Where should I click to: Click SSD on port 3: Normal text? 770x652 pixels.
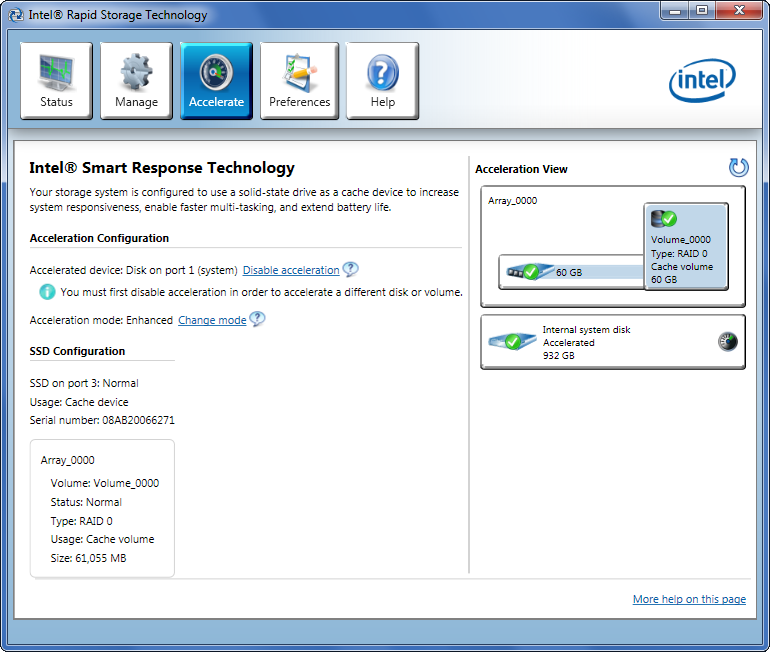point(84,383)
